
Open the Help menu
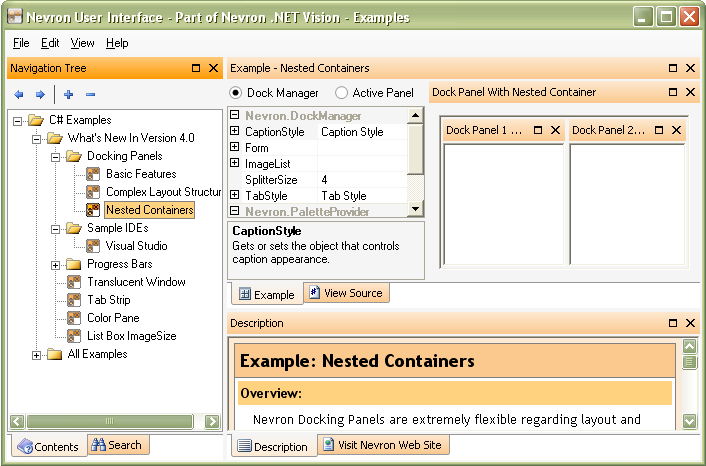(x=117, y=43)
